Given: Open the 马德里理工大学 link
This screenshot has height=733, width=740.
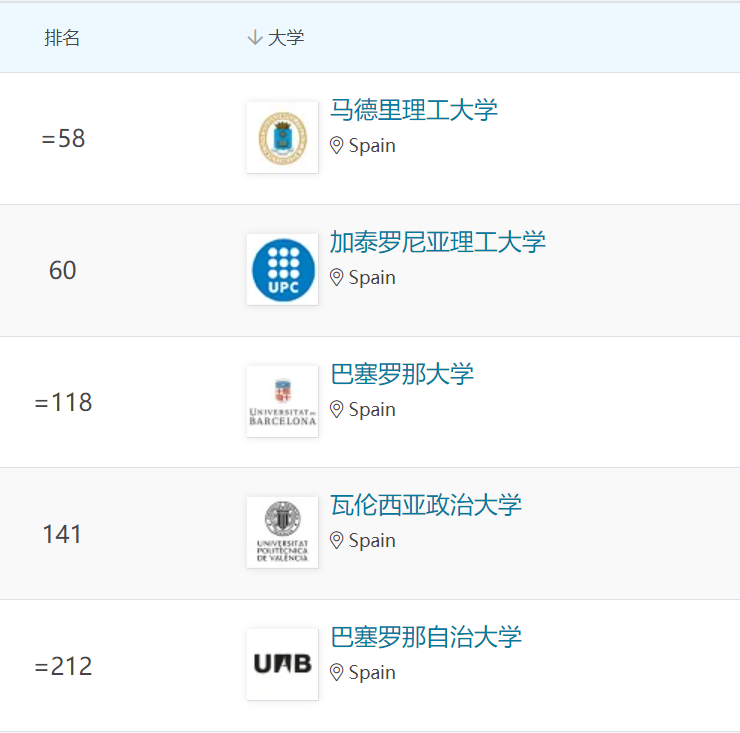Looking at the screenshot, I should click(414, 110).
